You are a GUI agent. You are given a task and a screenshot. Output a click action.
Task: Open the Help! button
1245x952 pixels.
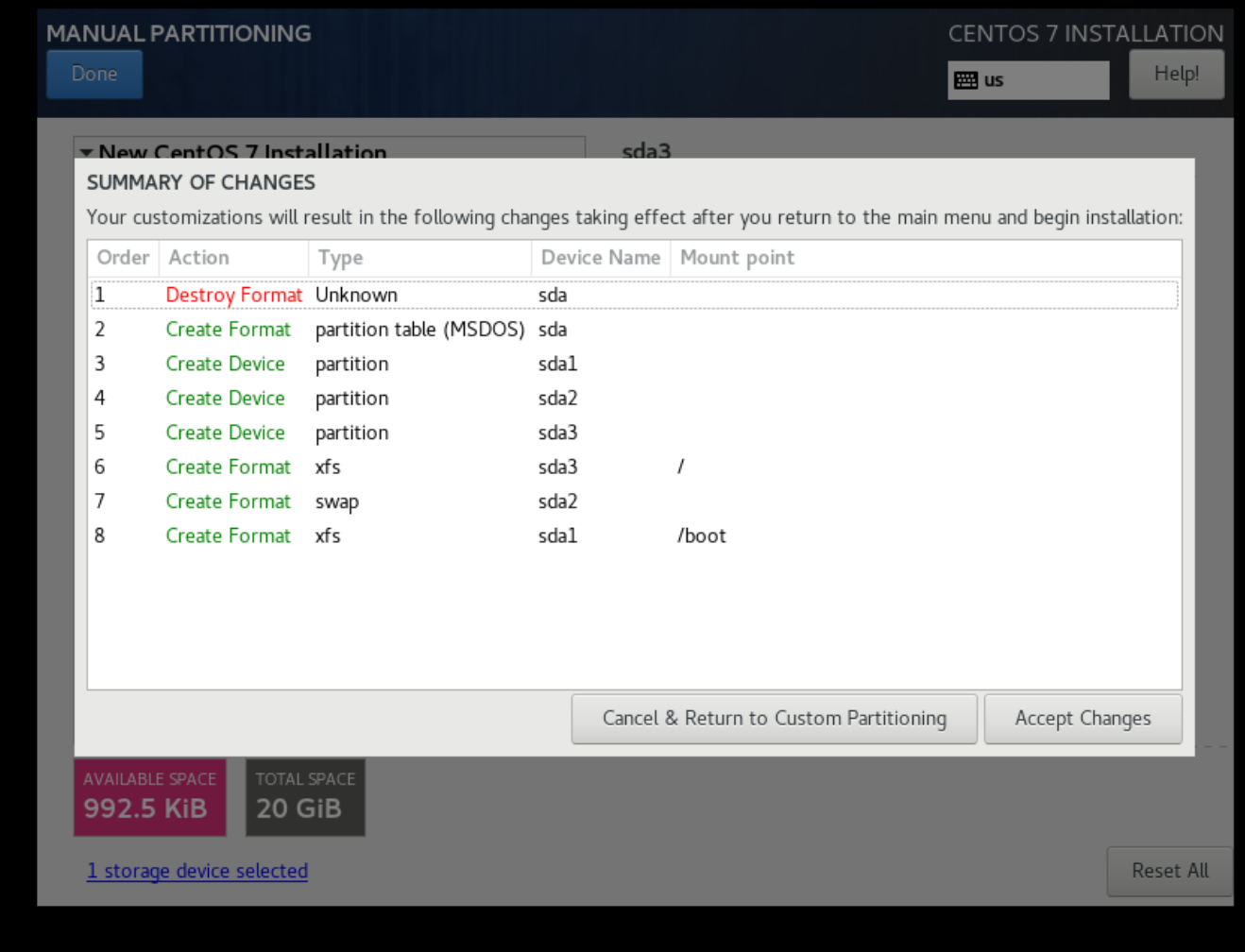click(x=1176, y=74)
